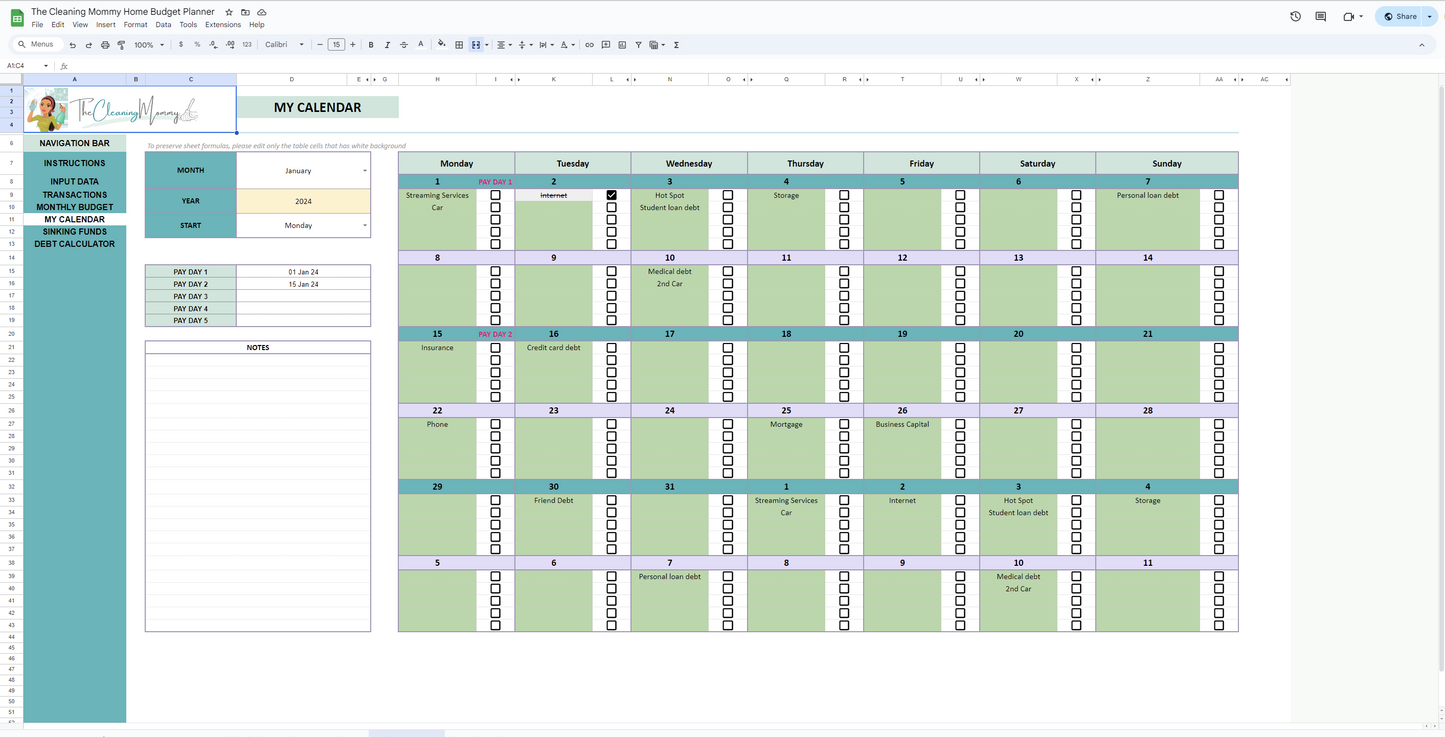Click the Share button

point(1400,17)
